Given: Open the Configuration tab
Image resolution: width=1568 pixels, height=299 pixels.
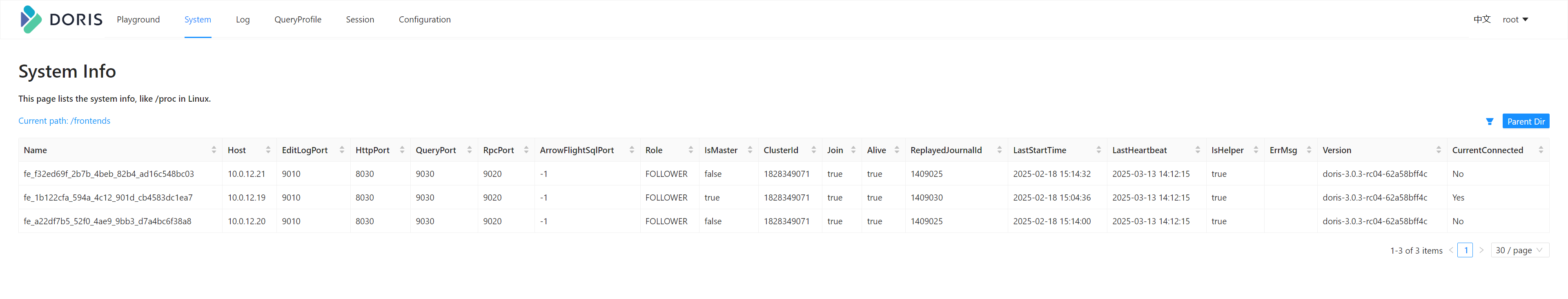Looking at the screenshot, I should pos(424,20).
